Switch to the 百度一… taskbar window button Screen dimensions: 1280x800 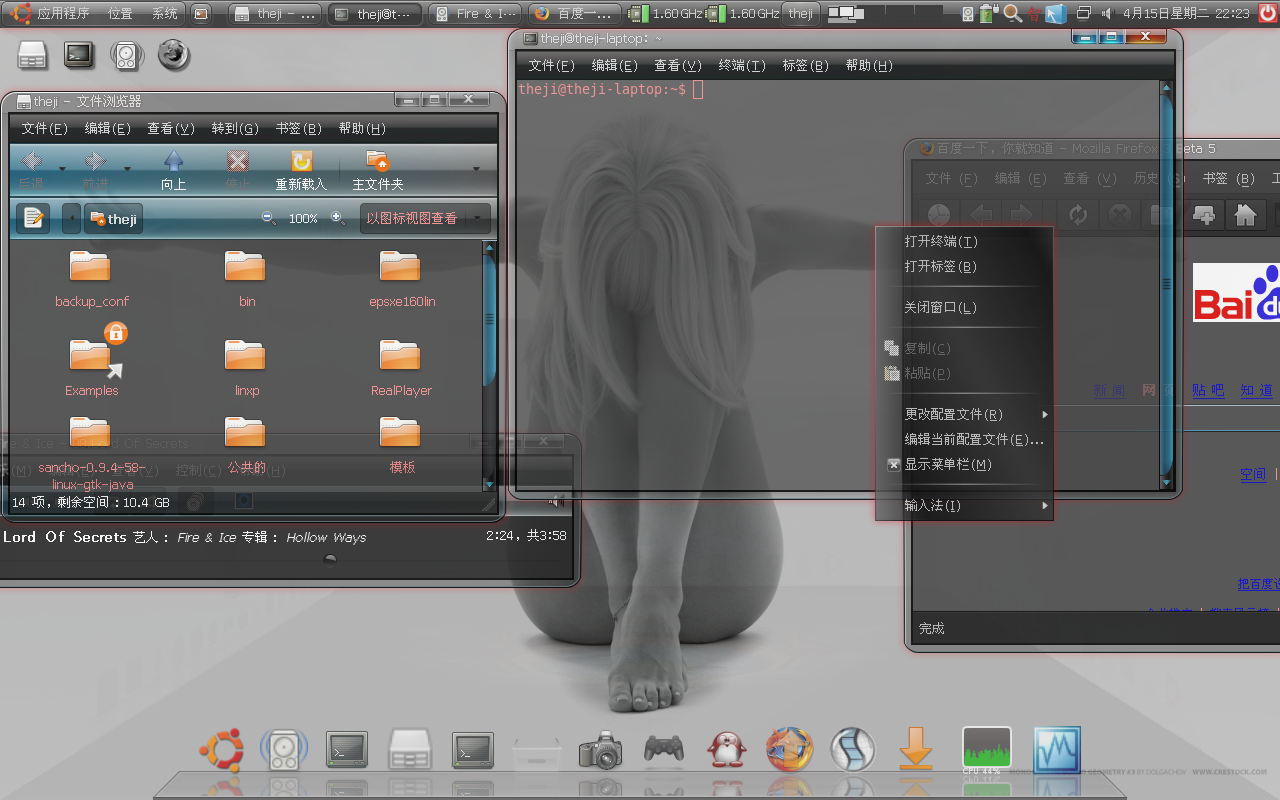coord(574,13)
